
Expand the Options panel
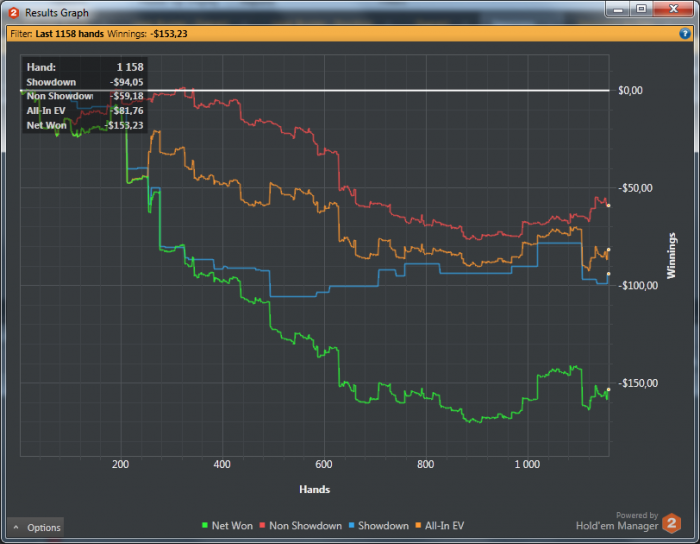[36, 527]
